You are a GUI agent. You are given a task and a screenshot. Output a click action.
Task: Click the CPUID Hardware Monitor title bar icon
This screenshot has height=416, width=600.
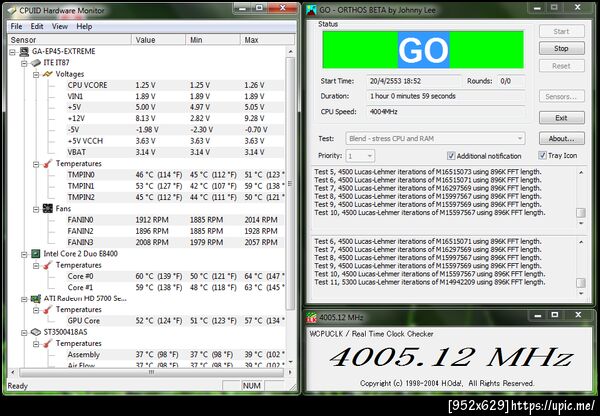click(13, 11)
